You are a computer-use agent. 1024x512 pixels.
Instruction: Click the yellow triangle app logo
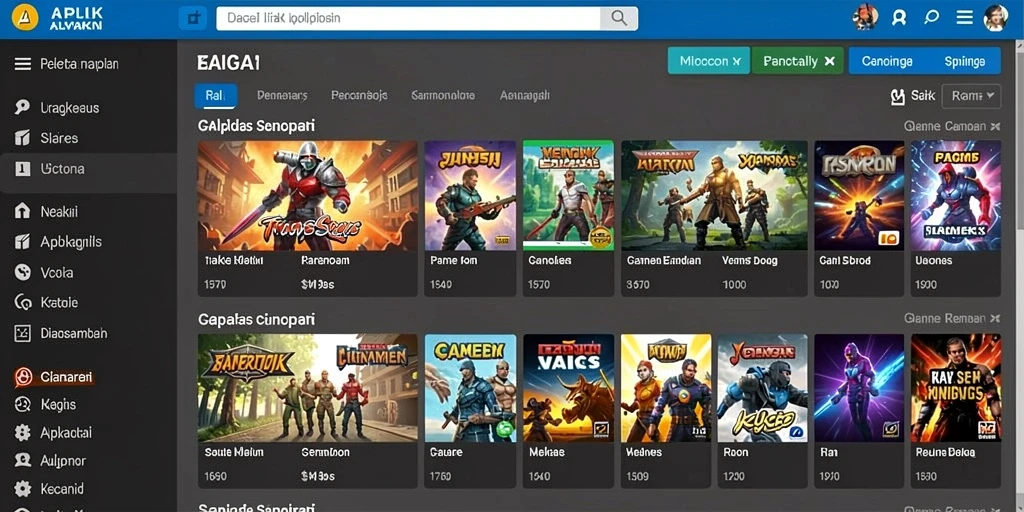click(24, 18)
